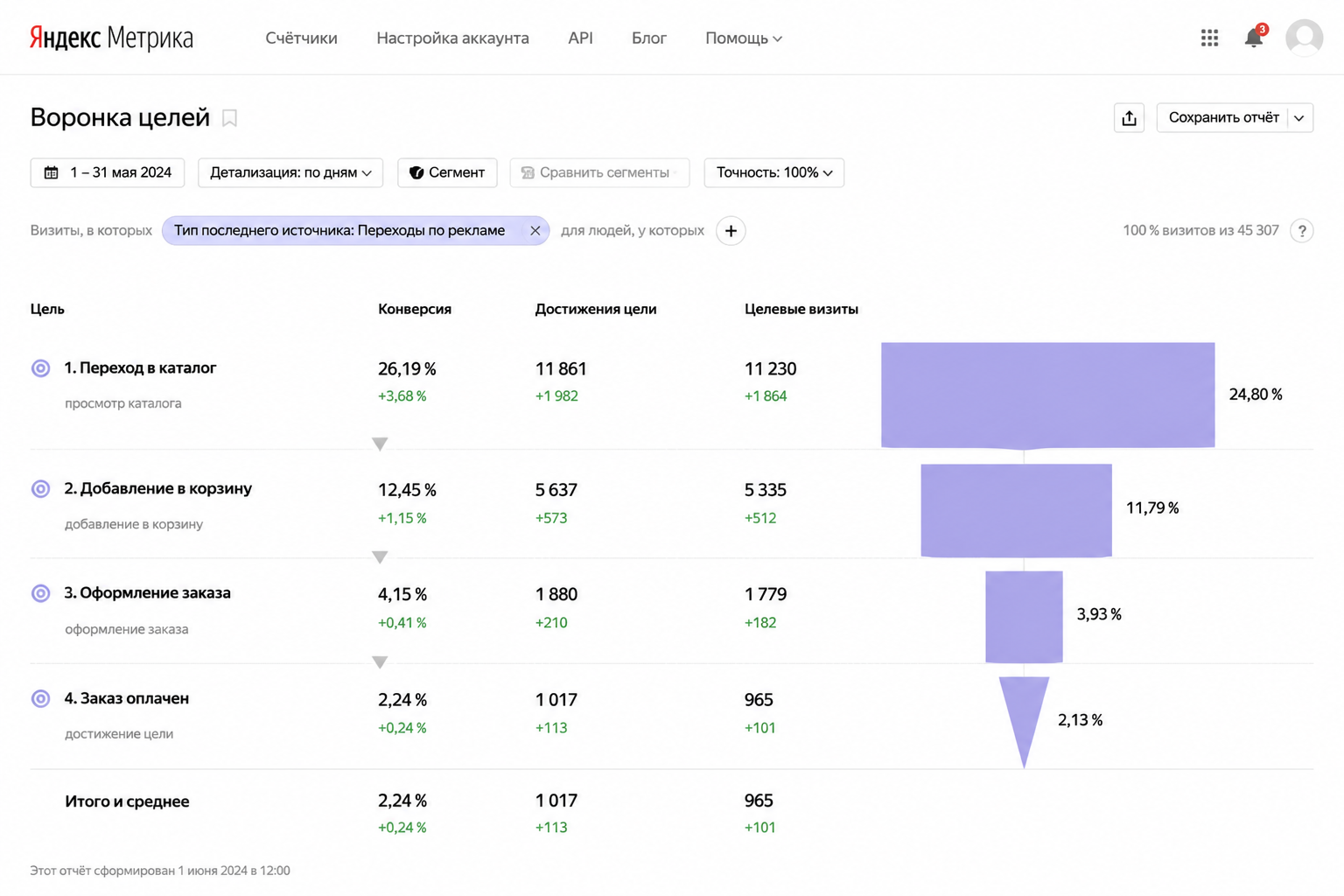This screenshot has width=1344, height=896.
Task: Remove the Переходы по рекламе filter
Action: click(535, 231)
